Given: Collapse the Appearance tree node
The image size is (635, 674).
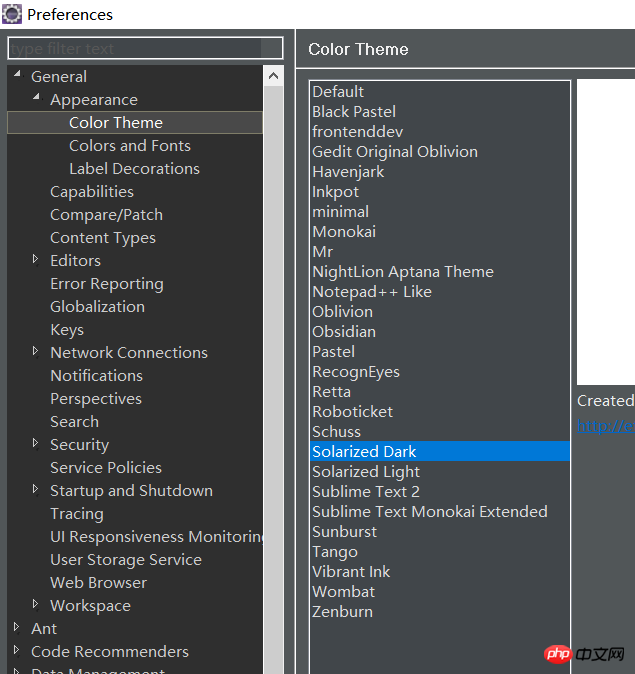Looking at the screenshot, I should [36, 98].
